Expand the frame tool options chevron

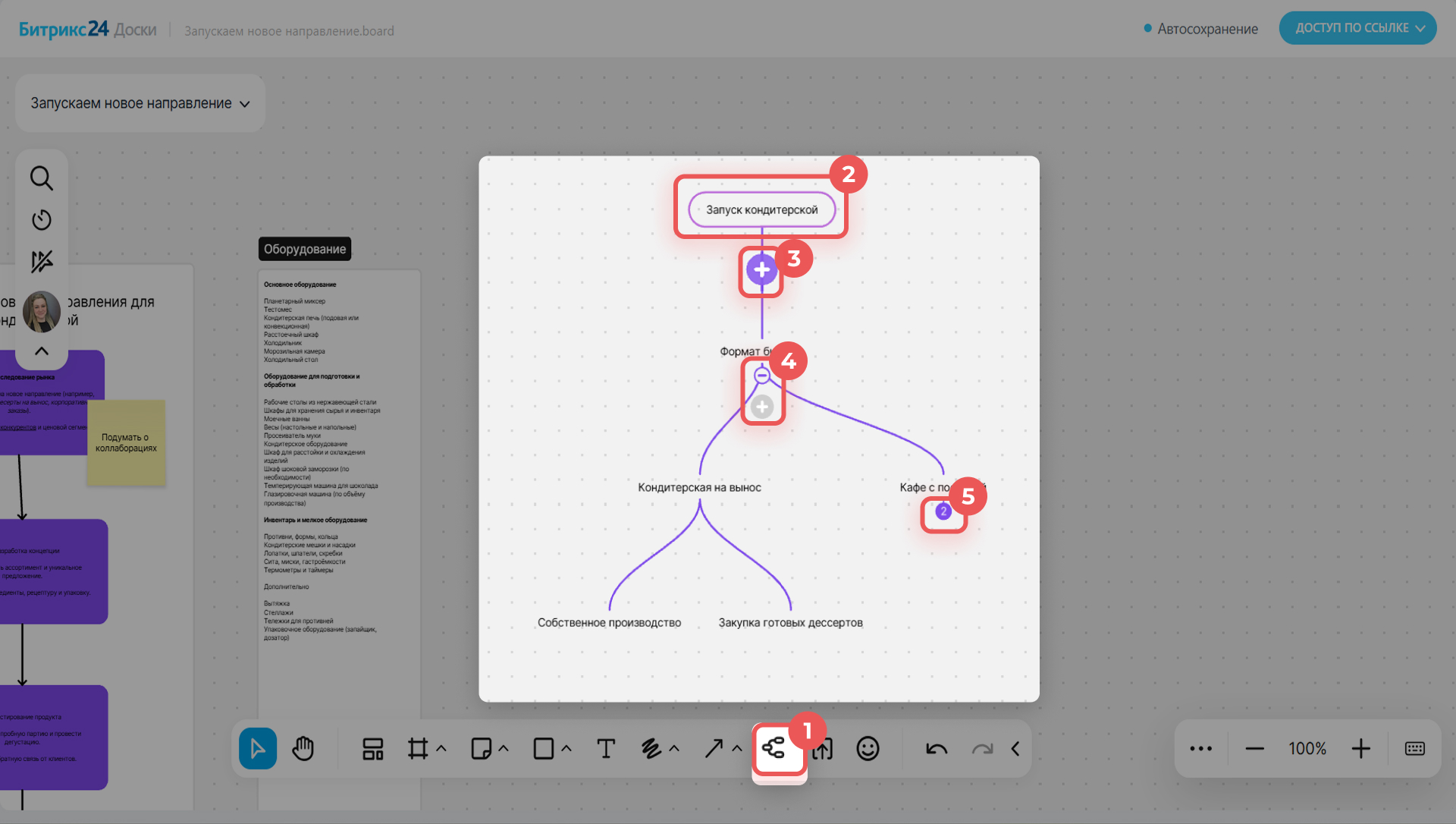[x=441, y=749]
